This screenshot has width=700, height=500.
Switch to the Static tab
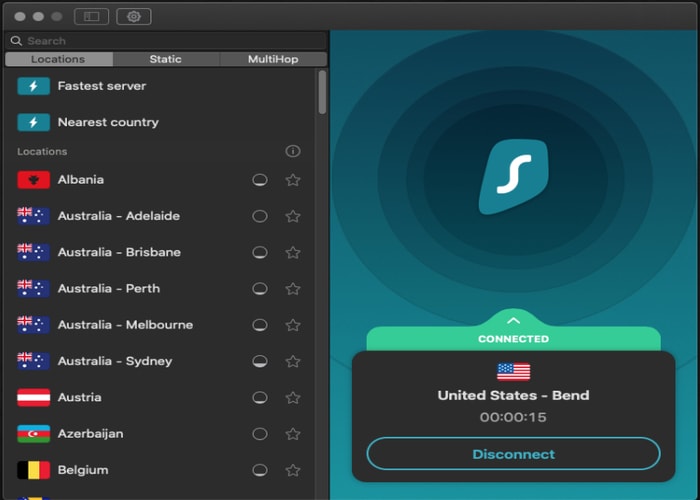166,59
